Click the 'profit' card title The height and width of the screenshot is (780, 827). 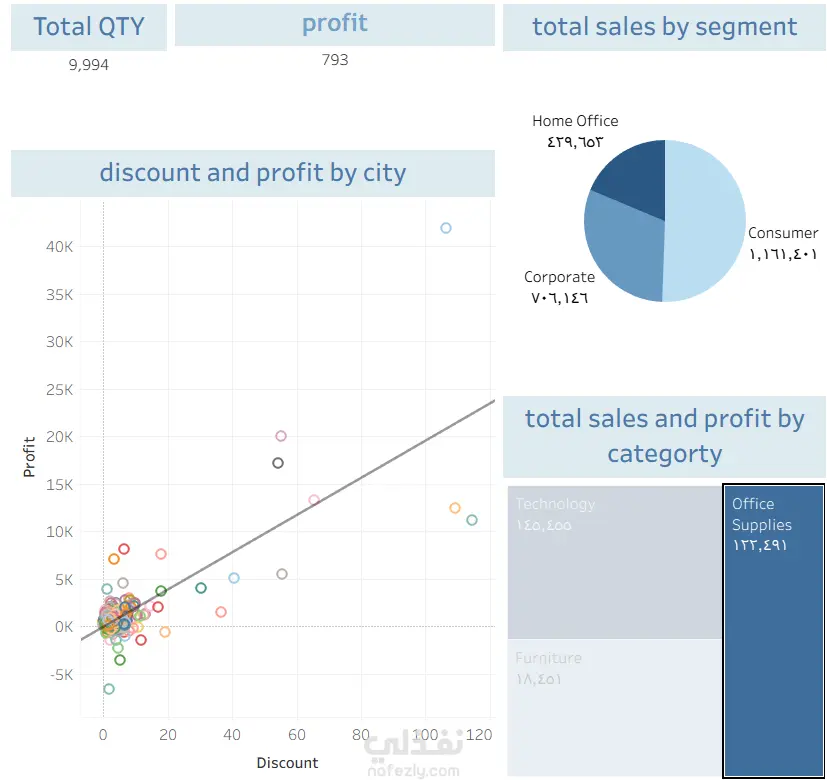(334, 23)
